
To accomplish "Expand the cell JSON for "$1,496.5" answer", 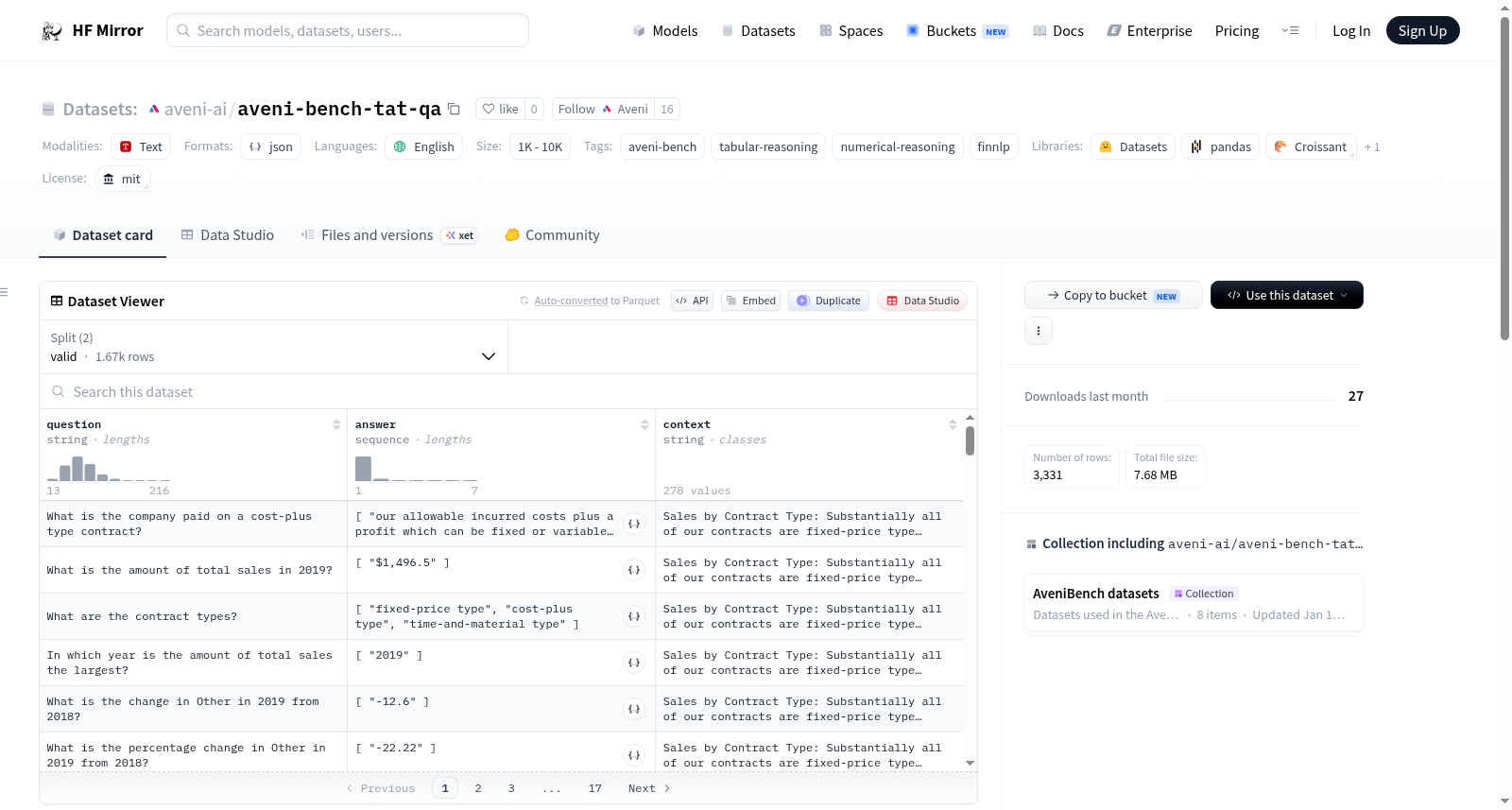I will click(x=634, y=570).
